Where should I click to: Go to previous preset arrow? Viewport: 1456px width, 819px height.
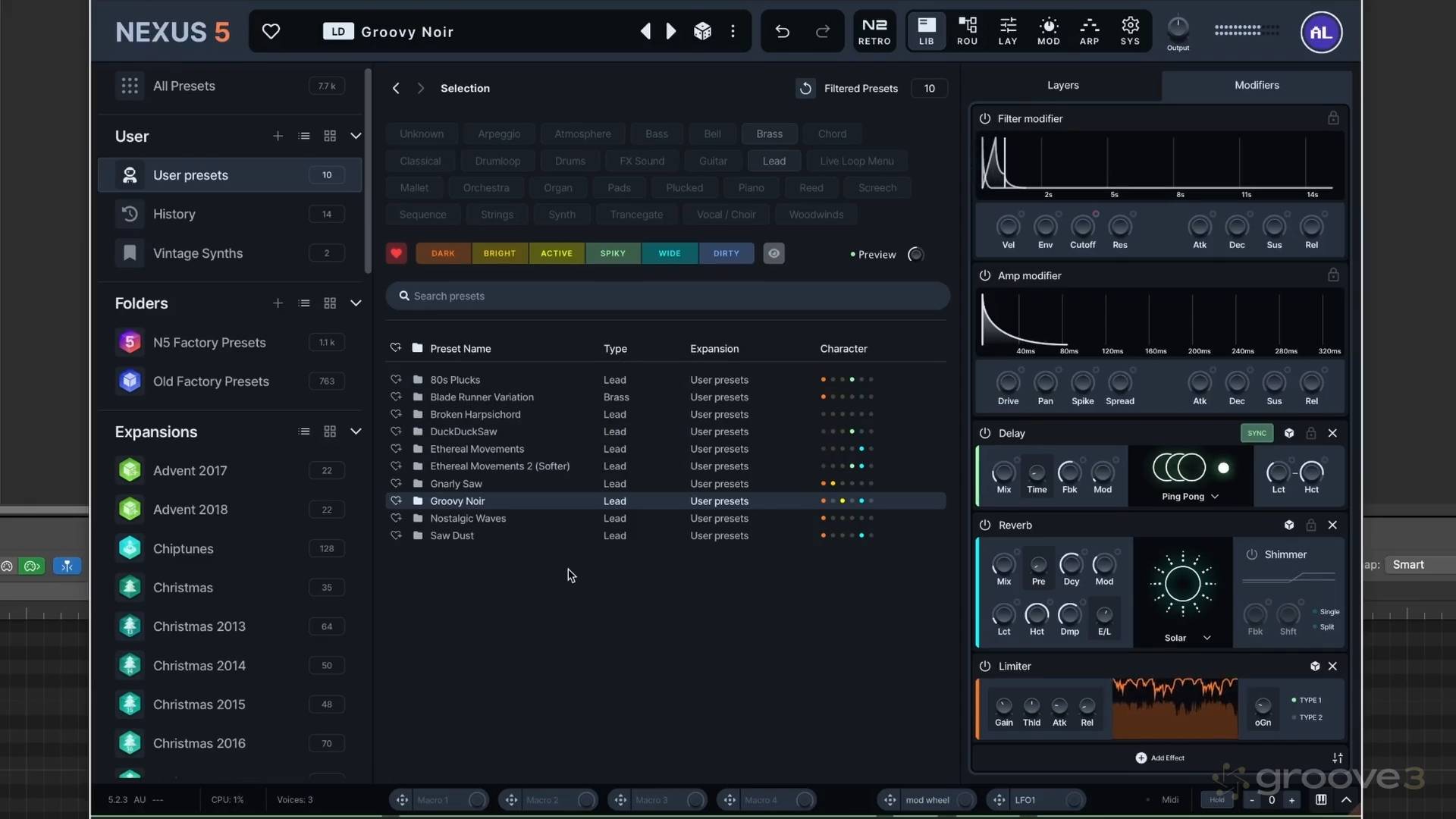pyautogui.click(x=645, y=31)
